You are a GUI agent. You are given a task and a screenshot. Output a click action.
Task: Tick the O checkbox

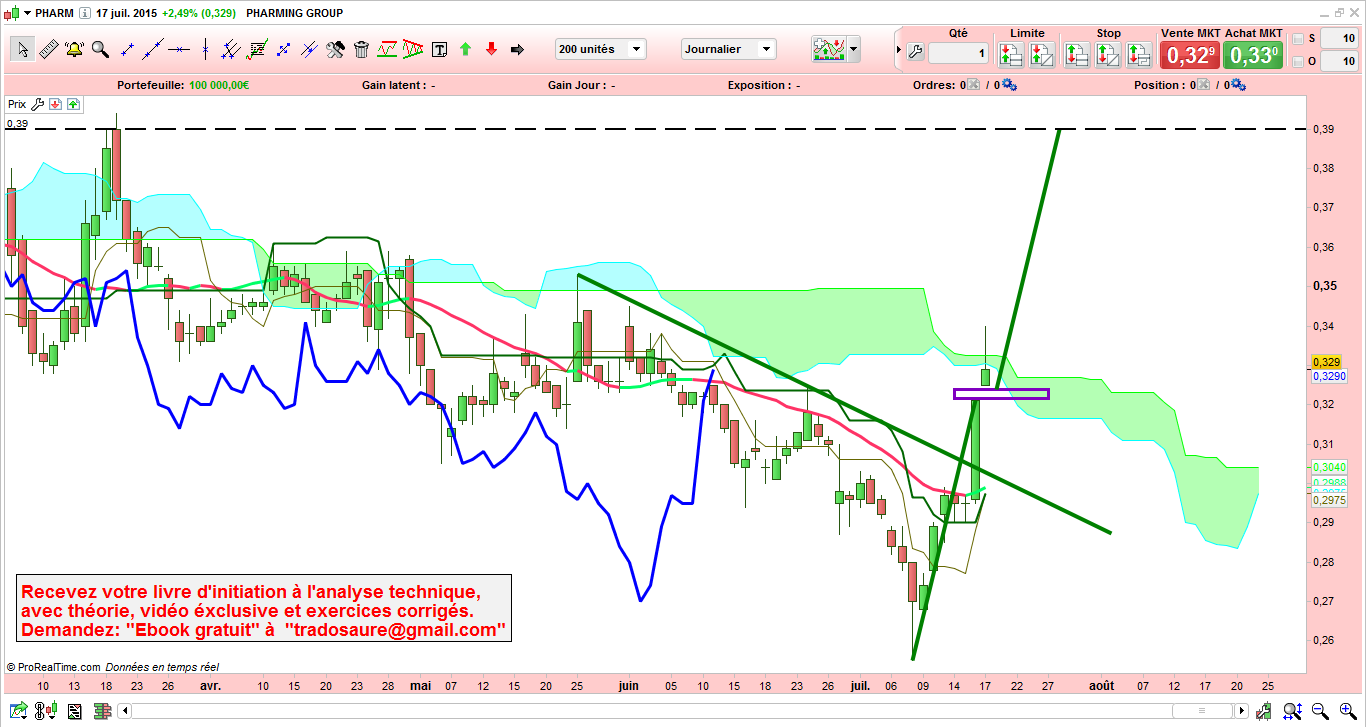coord(1298,62)
